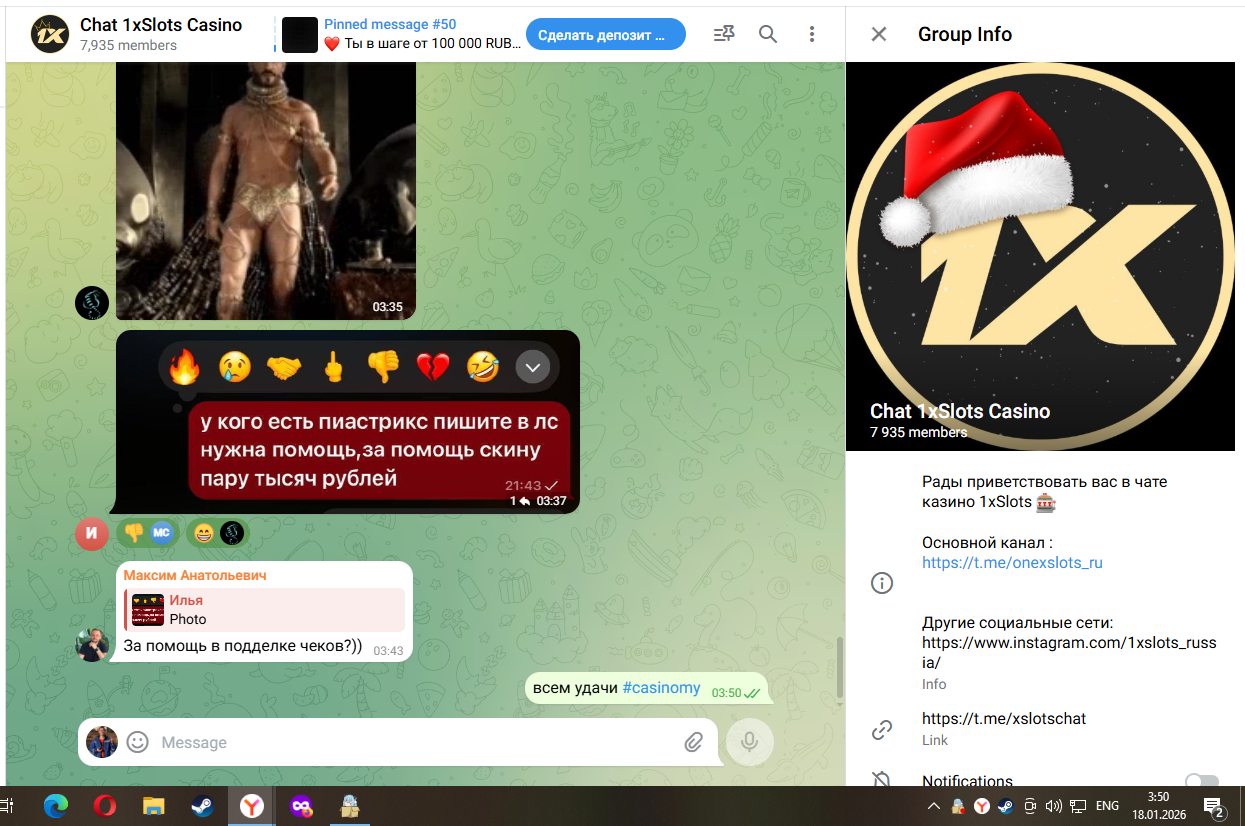Close the Group Info panel
The image size is (1245, 826).
point(879,34)
